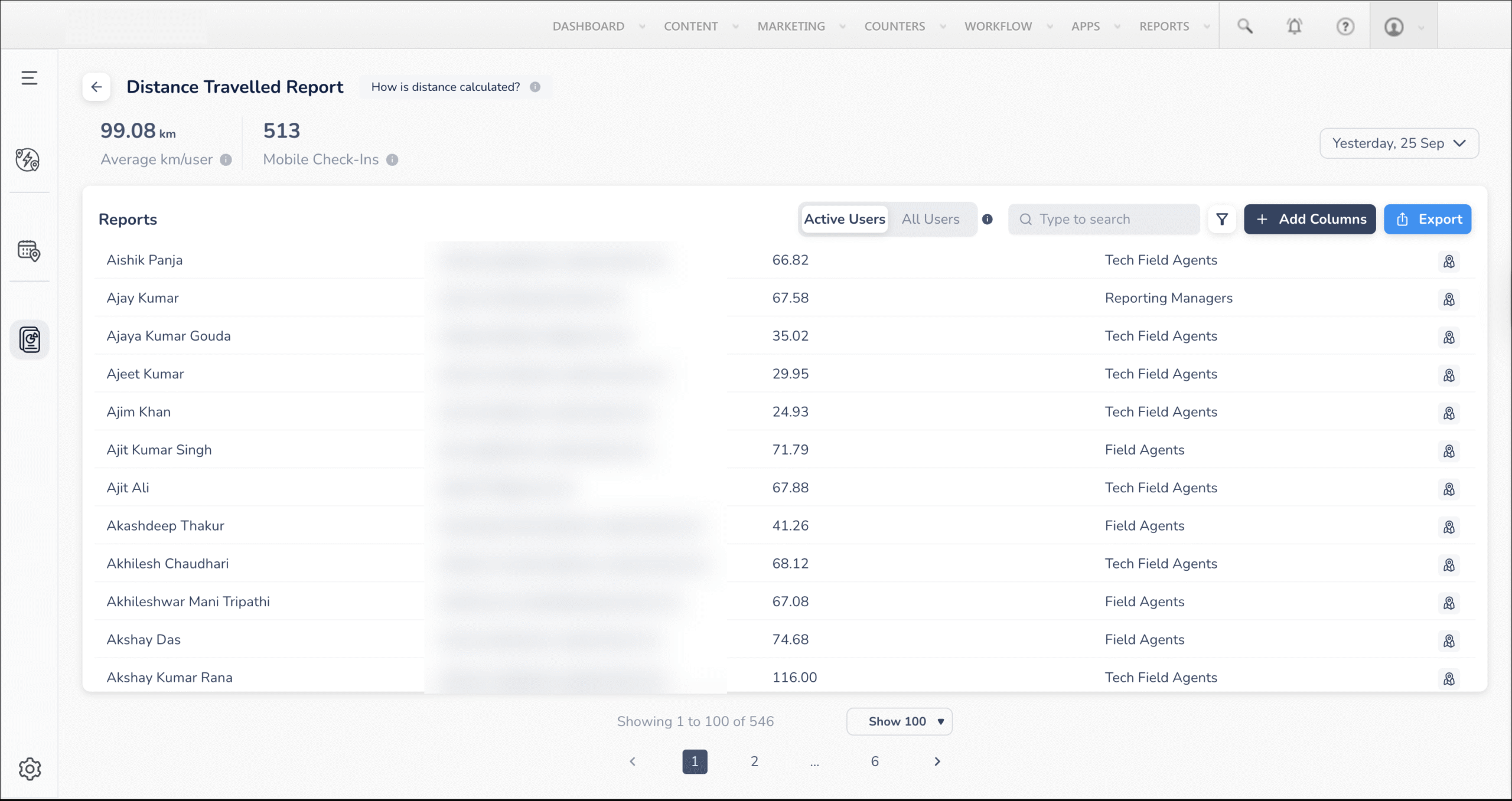This screenshot has width=1512, height=801.
Task: Click Average km/user info icon
Action: tap(226, 159)
